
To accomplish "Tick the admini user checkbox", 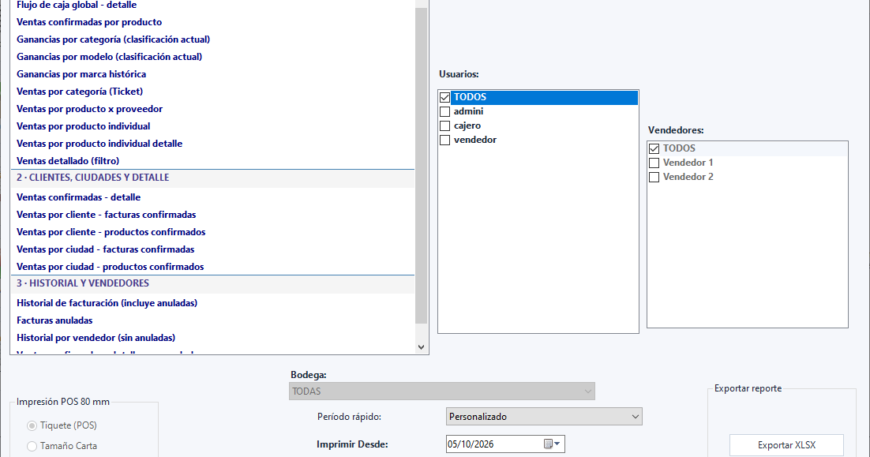I will coord(444,111).
